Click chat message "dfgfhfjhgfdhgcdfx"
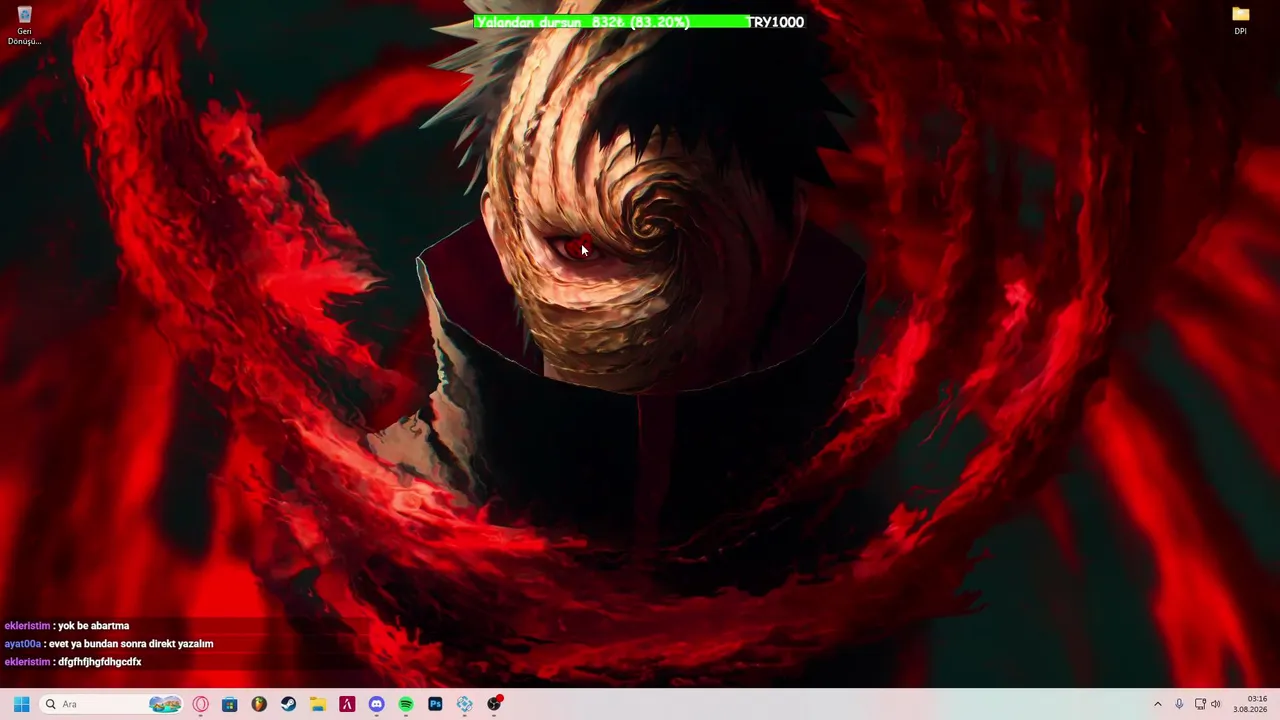The width and height of the screenshot is (1280, 720). pyautogui.click(x=100, y=662)
